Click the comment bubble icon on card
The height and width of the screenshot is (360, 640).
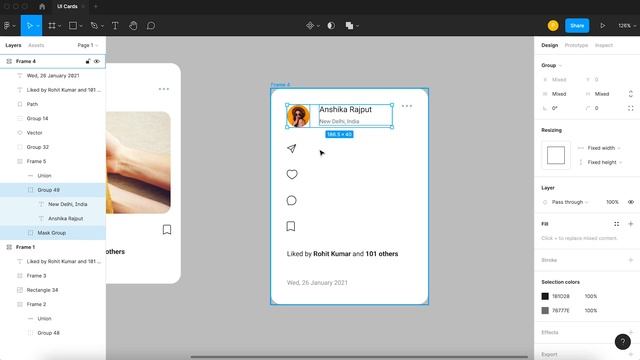[x=291, y=200]
